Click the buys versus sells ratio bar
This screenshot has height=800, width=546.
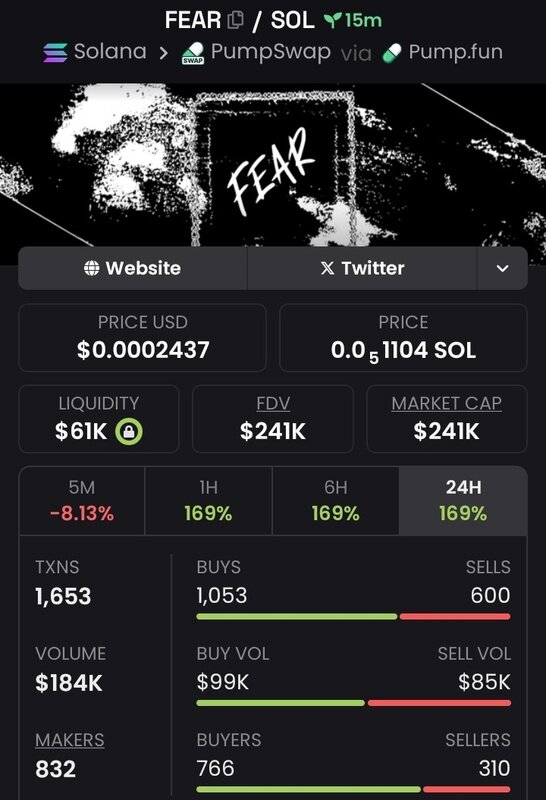(x=353, y=616)
